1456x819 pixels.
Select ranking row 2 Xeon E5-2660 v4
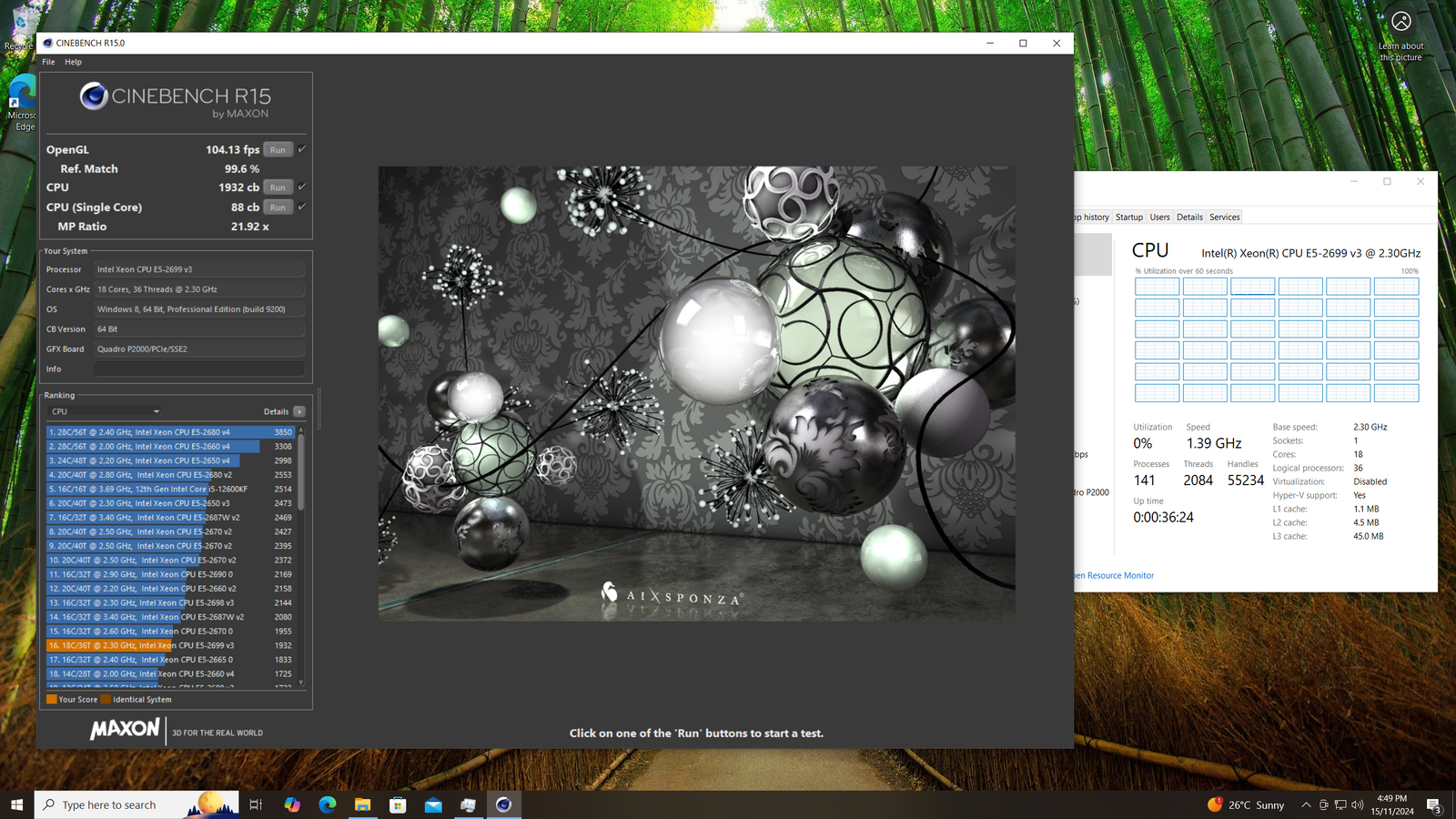click(x=171, y=447)
